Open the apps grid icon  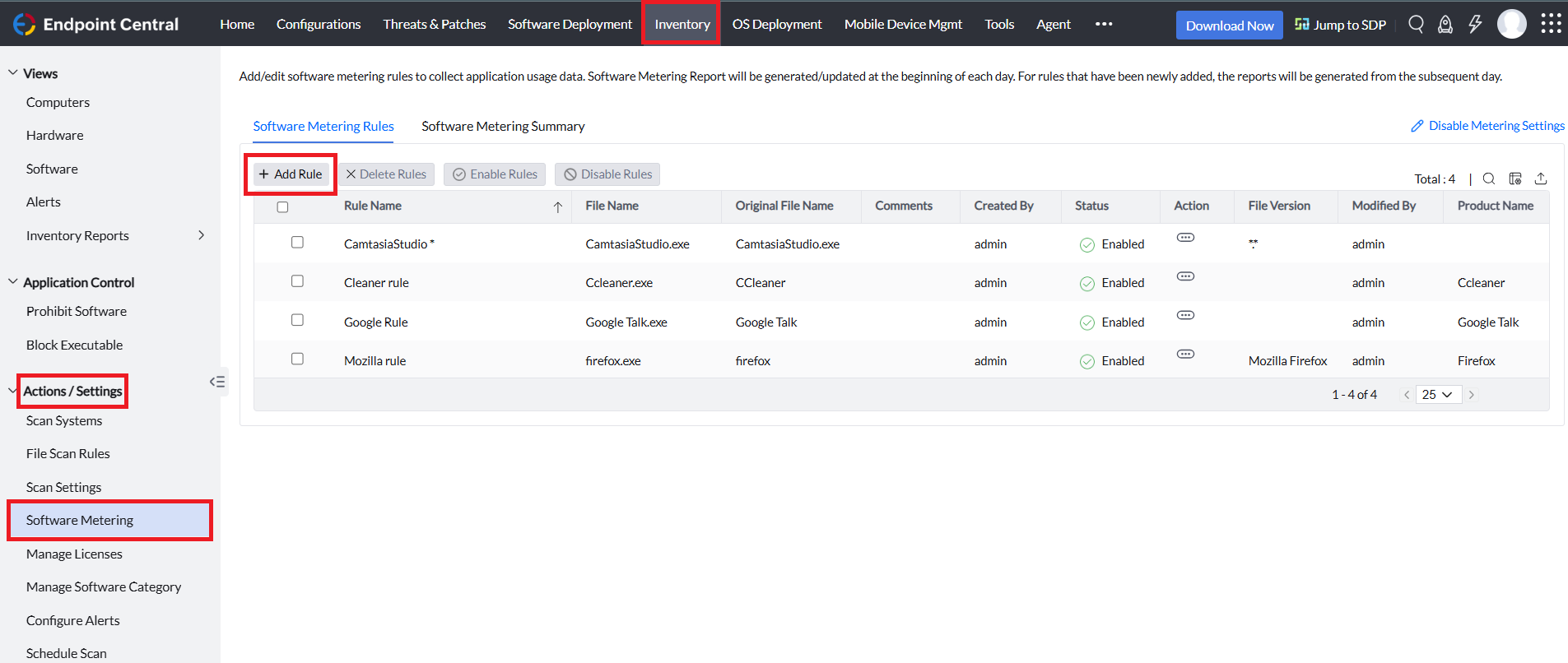[x=1551, y=24]
